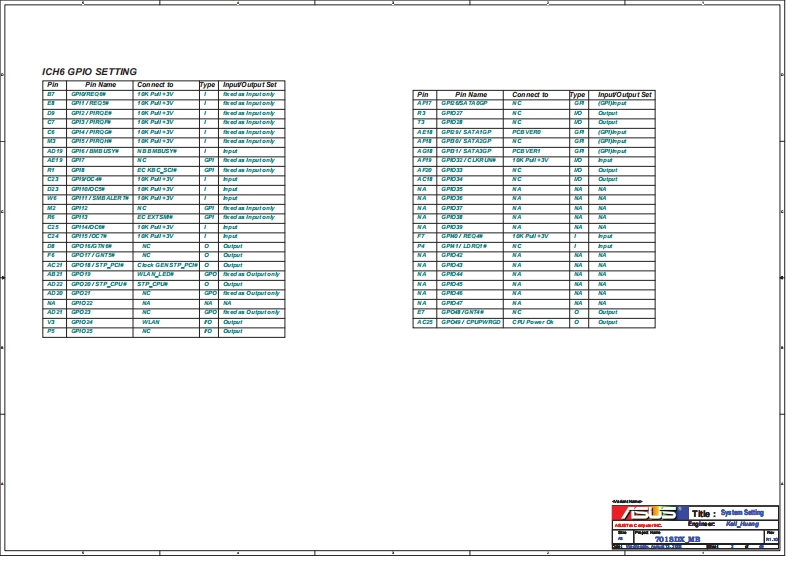Select the GPO49 / CPUPWRGD pin name

pos(471,322)
